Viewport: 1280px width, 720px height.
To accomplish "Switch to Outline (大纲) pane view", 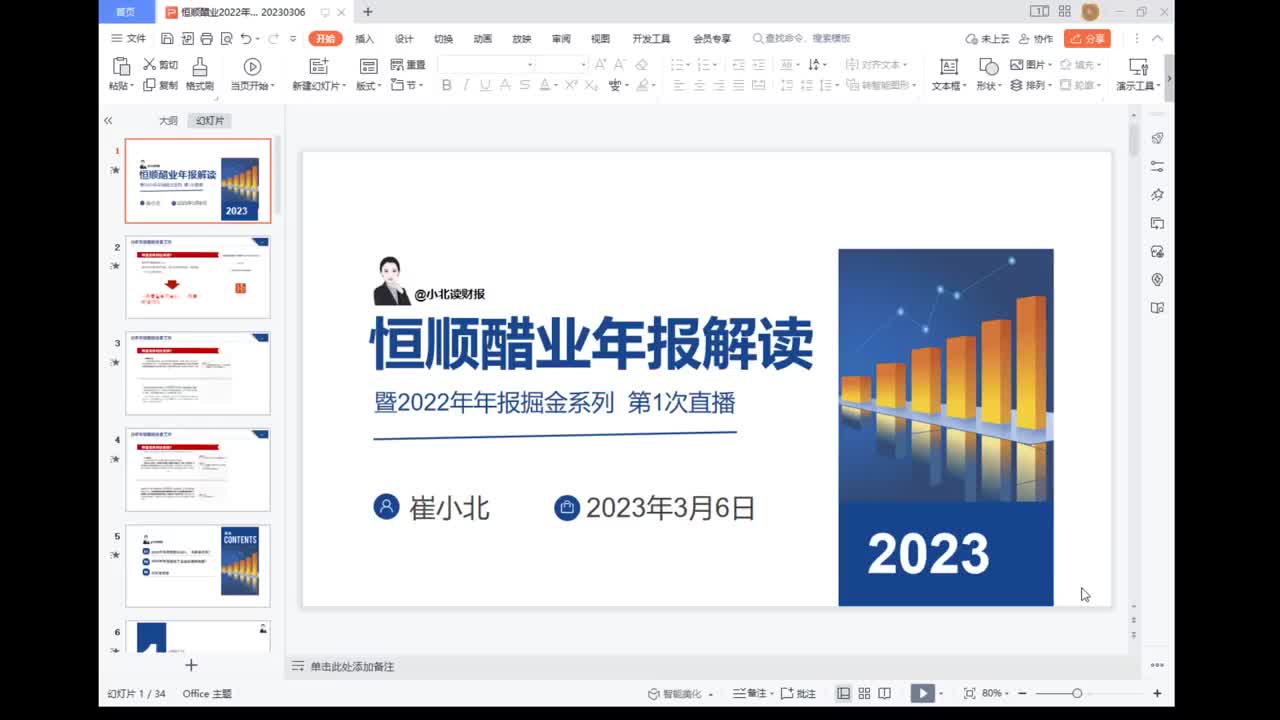I will pyautogui.click(x=168, y=120).
